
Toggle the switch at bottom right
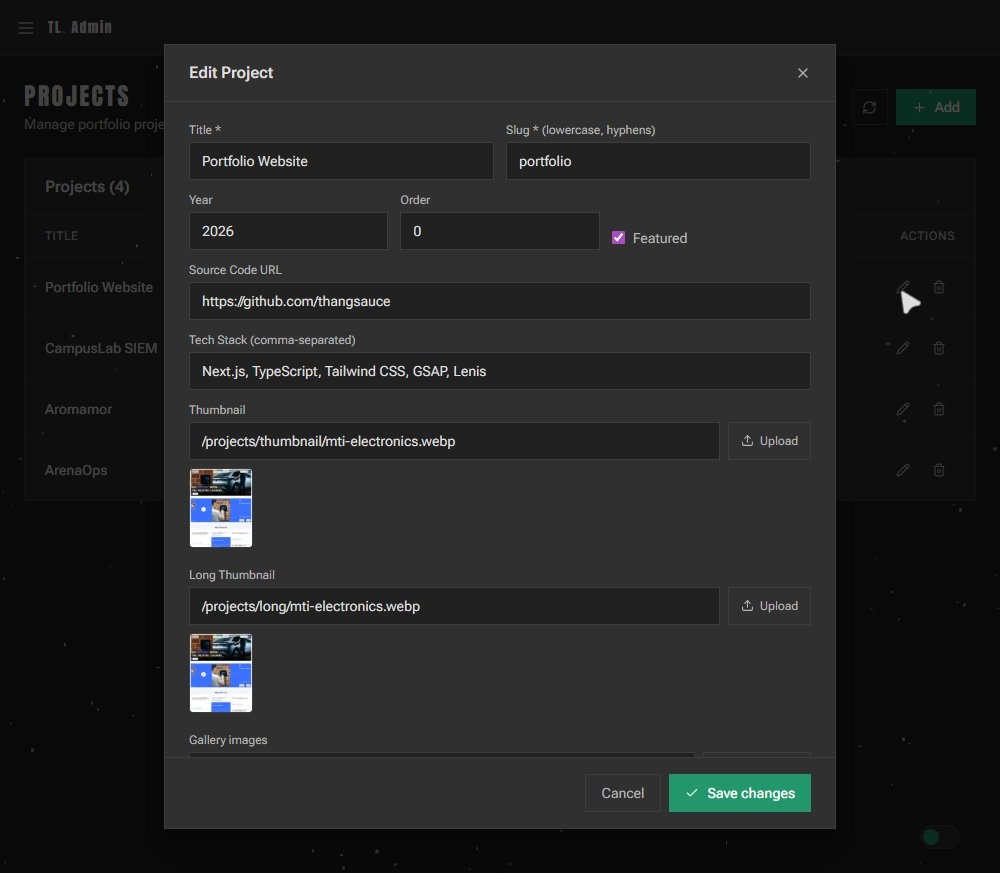pos(940,837)
